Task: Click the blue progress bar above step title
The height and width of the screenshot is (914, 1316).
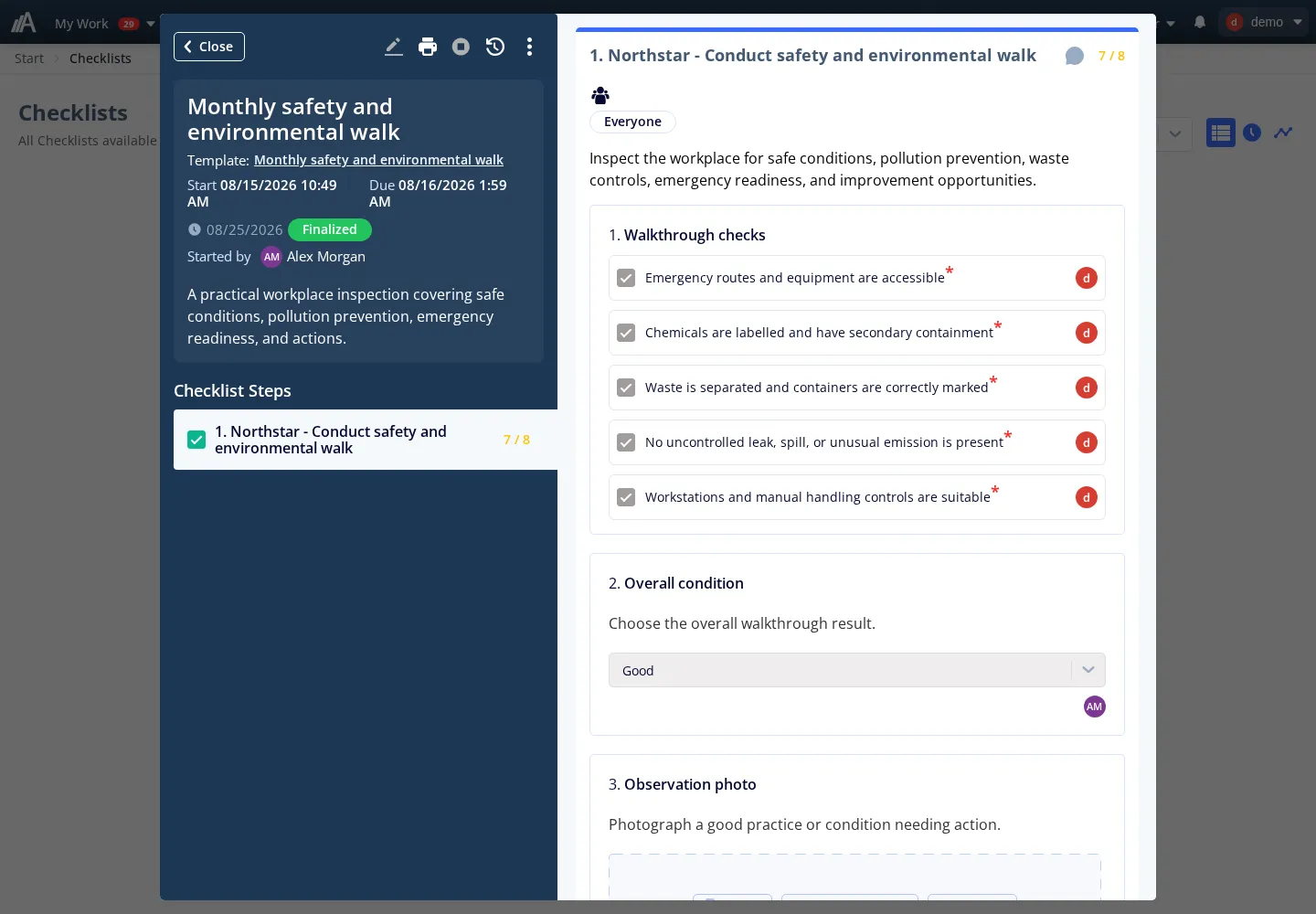Action: [857, 30]
